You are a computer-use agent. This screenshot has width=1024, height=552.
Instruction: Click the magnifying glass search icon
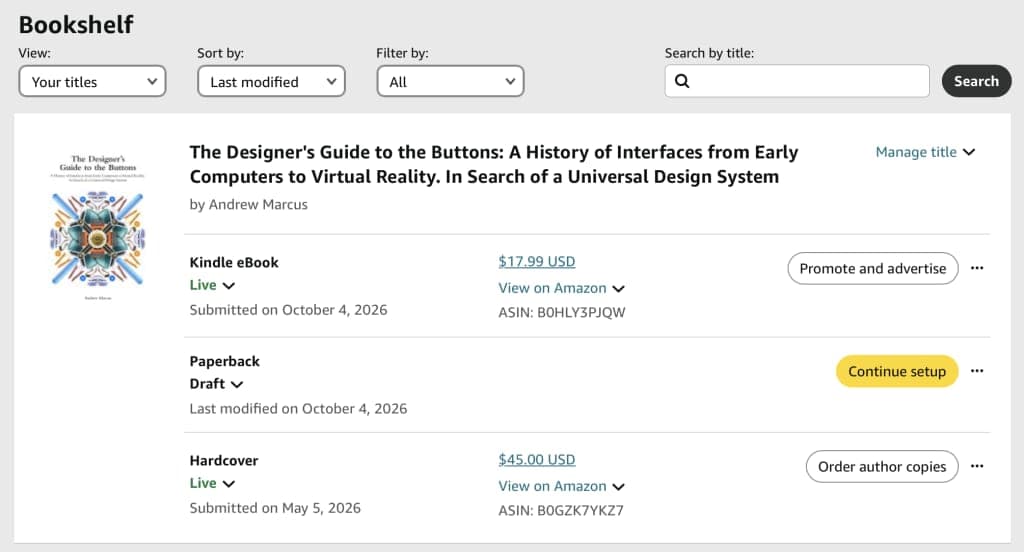click(x=682, y=81)
